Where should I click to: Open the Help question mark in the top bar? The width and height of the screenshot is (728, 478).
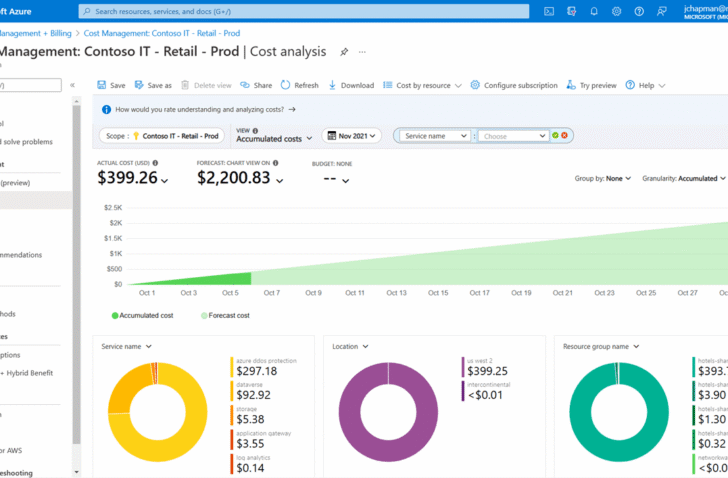(639, 12)
